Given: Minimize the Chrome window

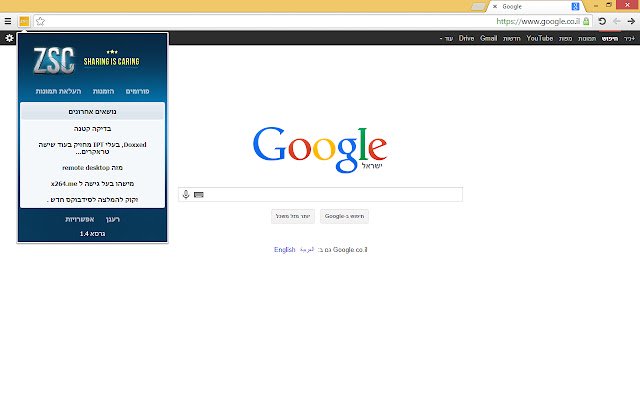Looking at the screenshot, I should pos(596,5).
